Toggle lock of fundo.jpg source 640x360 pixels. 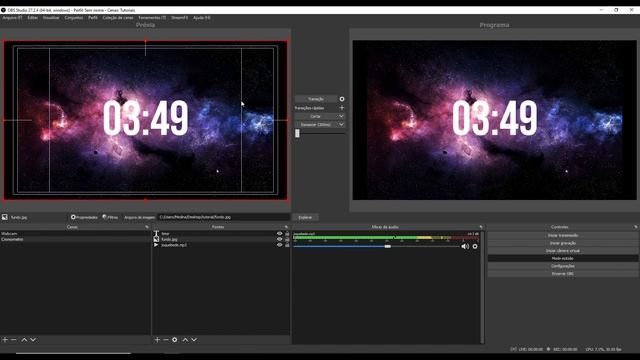[x=287, y=239]
